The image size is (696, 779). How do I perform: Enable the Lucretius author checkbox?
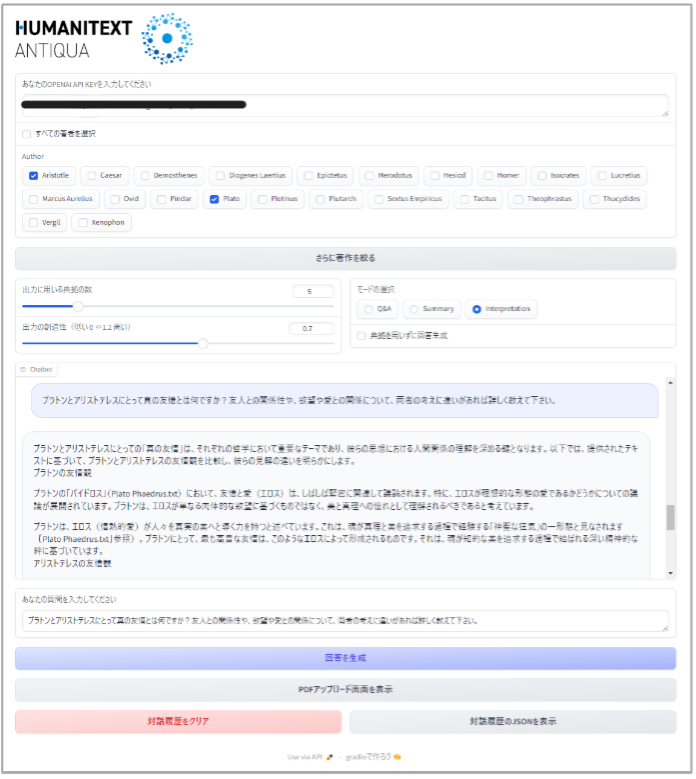[602, 176]
